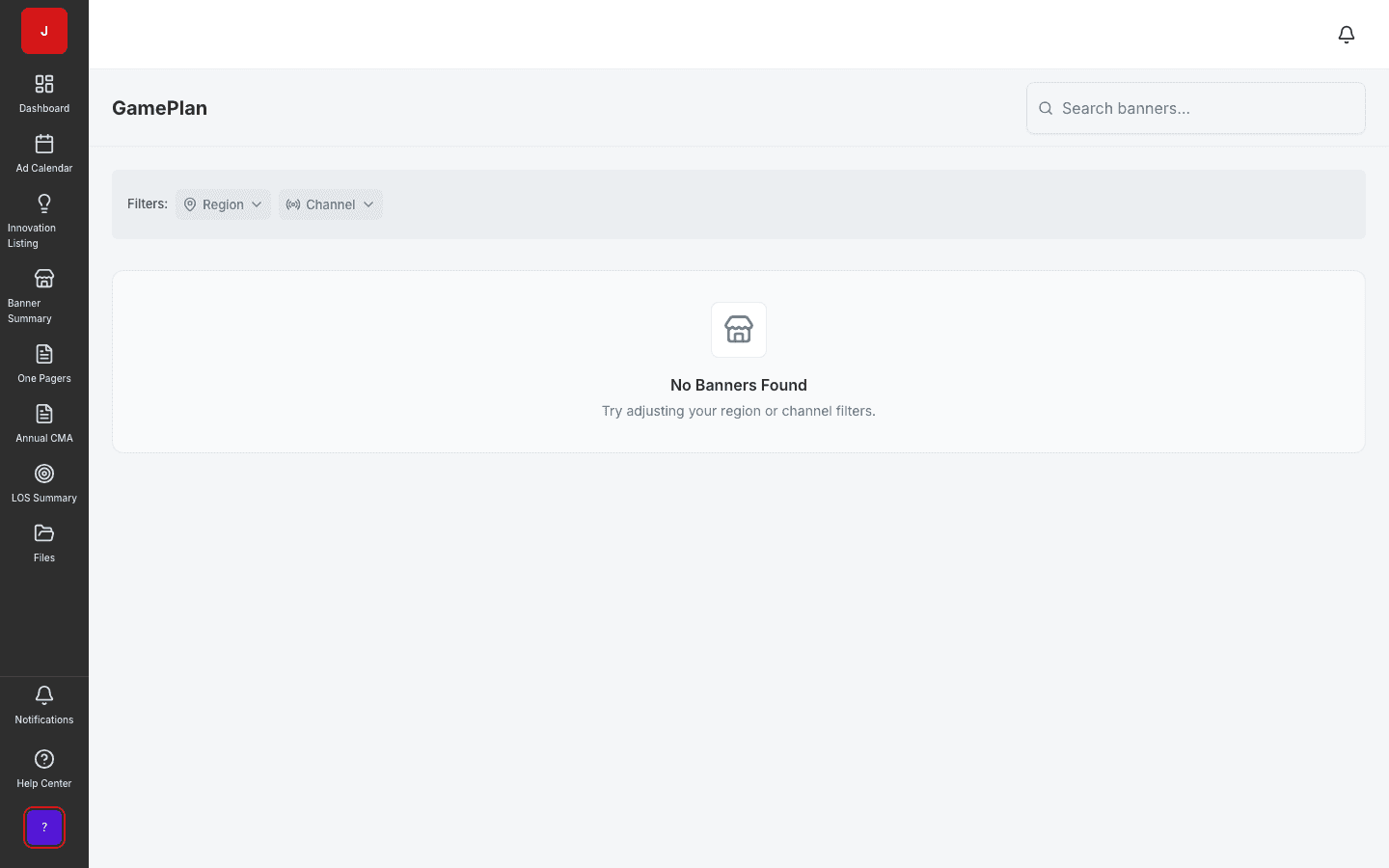Open the Dashboard sidebar icon

coord(44,84)
